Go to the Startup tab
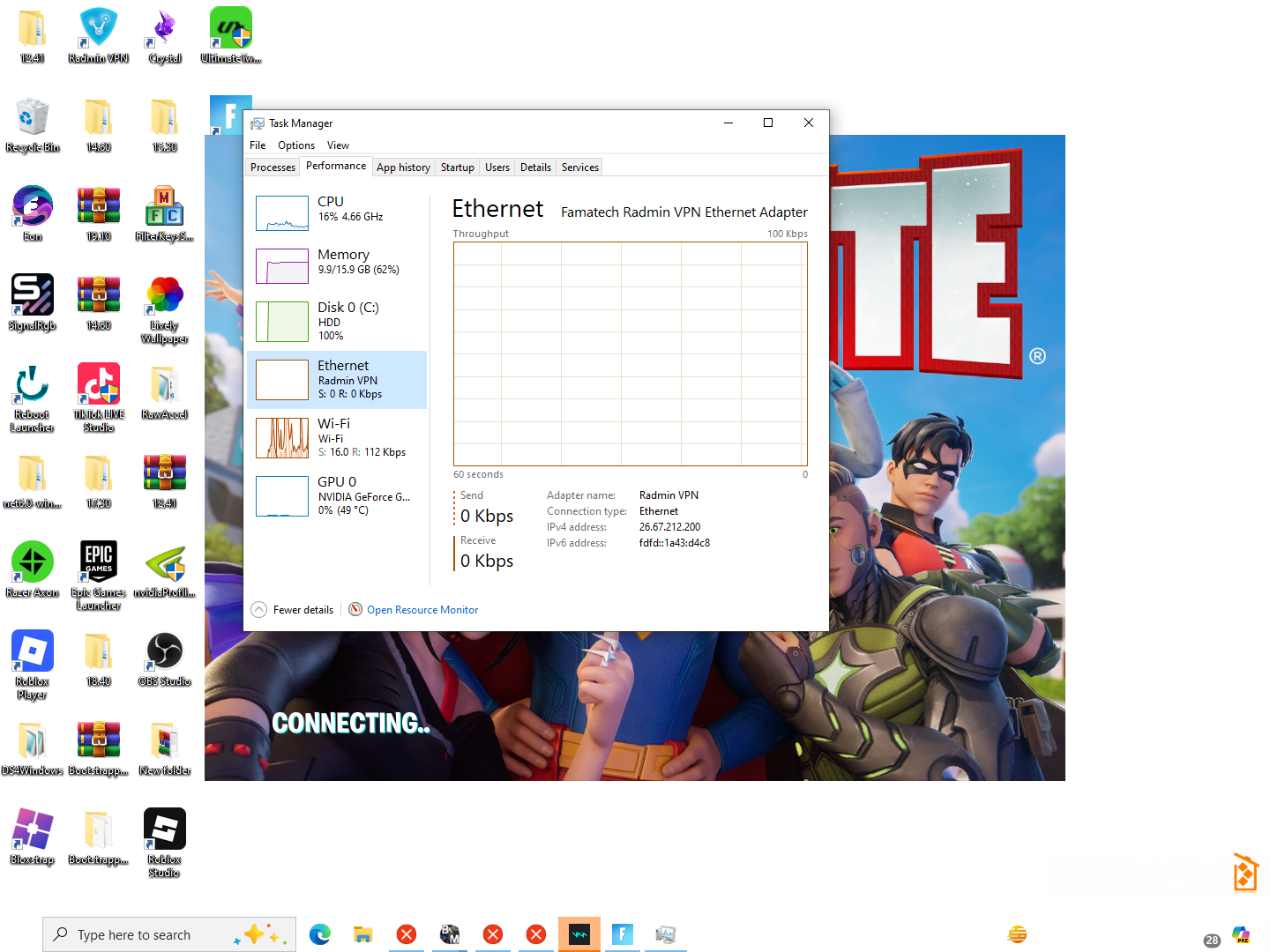 point(457,167)
